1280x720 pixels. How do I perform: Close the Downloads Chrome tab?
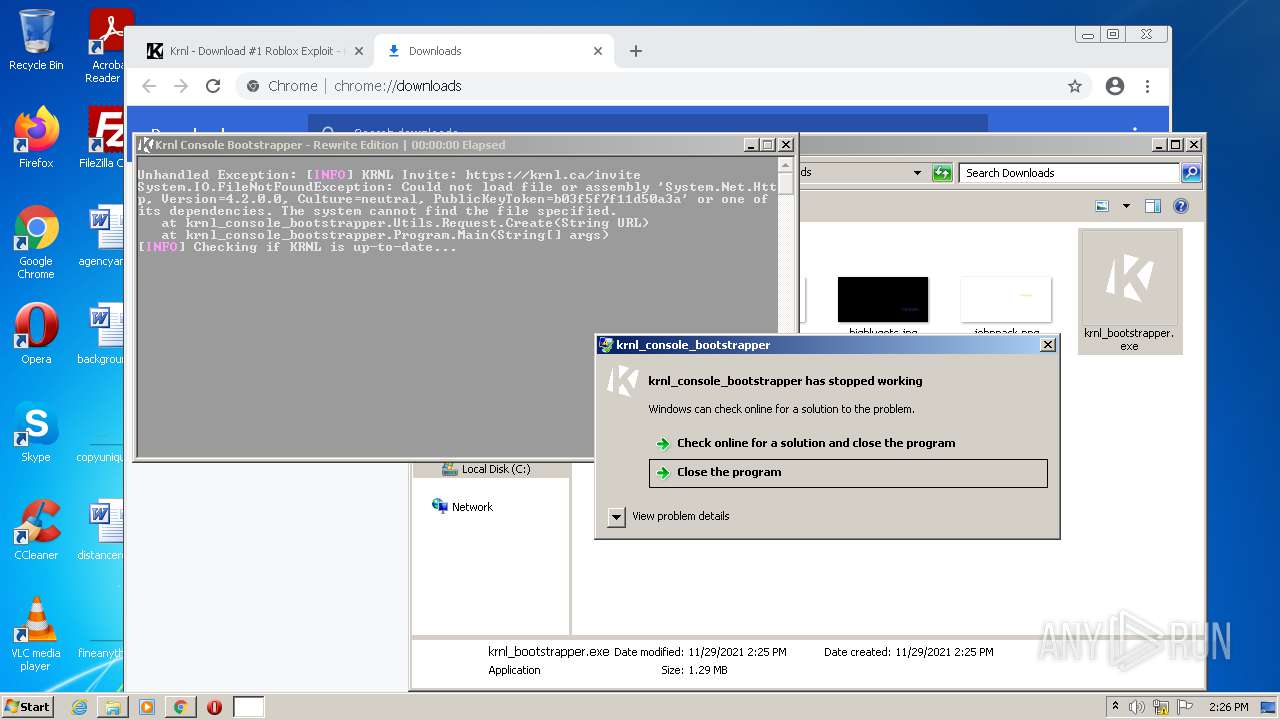click(x=598, y=51)
